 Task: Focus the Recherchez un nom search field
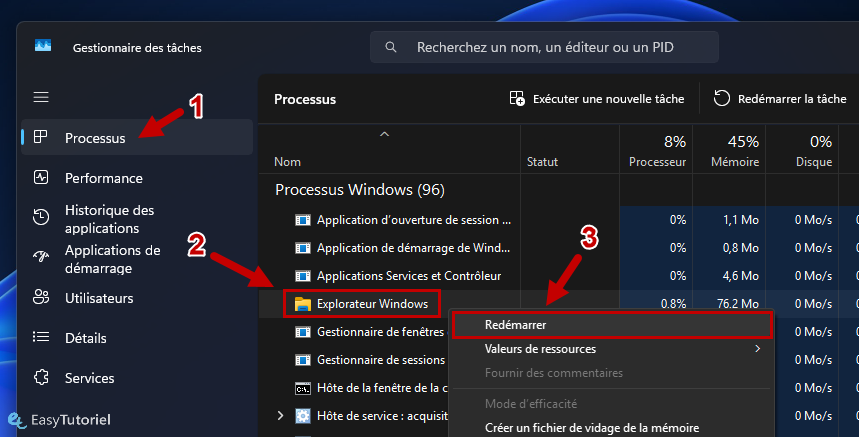coord(544,47)
